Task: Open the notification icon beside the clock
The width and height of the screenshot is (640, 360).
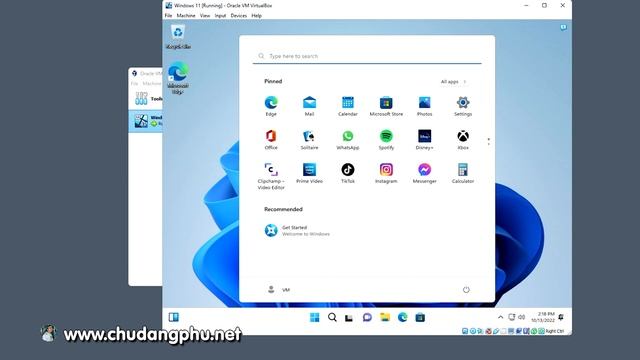Action: [561, 317]
